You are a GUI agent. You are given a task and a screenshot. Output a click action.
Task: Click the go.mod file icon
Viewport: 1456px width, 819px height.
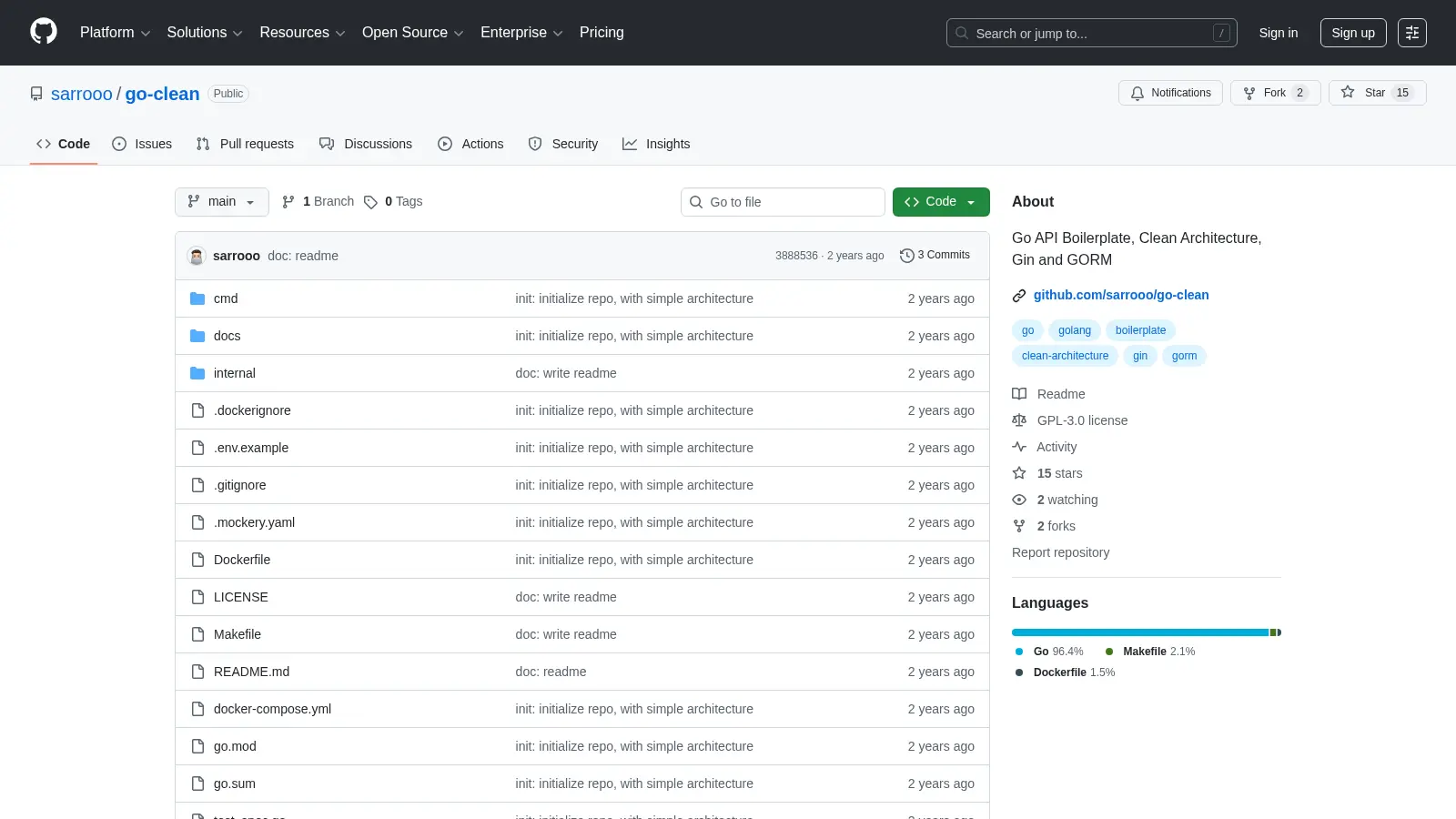(x=197, y=746)
